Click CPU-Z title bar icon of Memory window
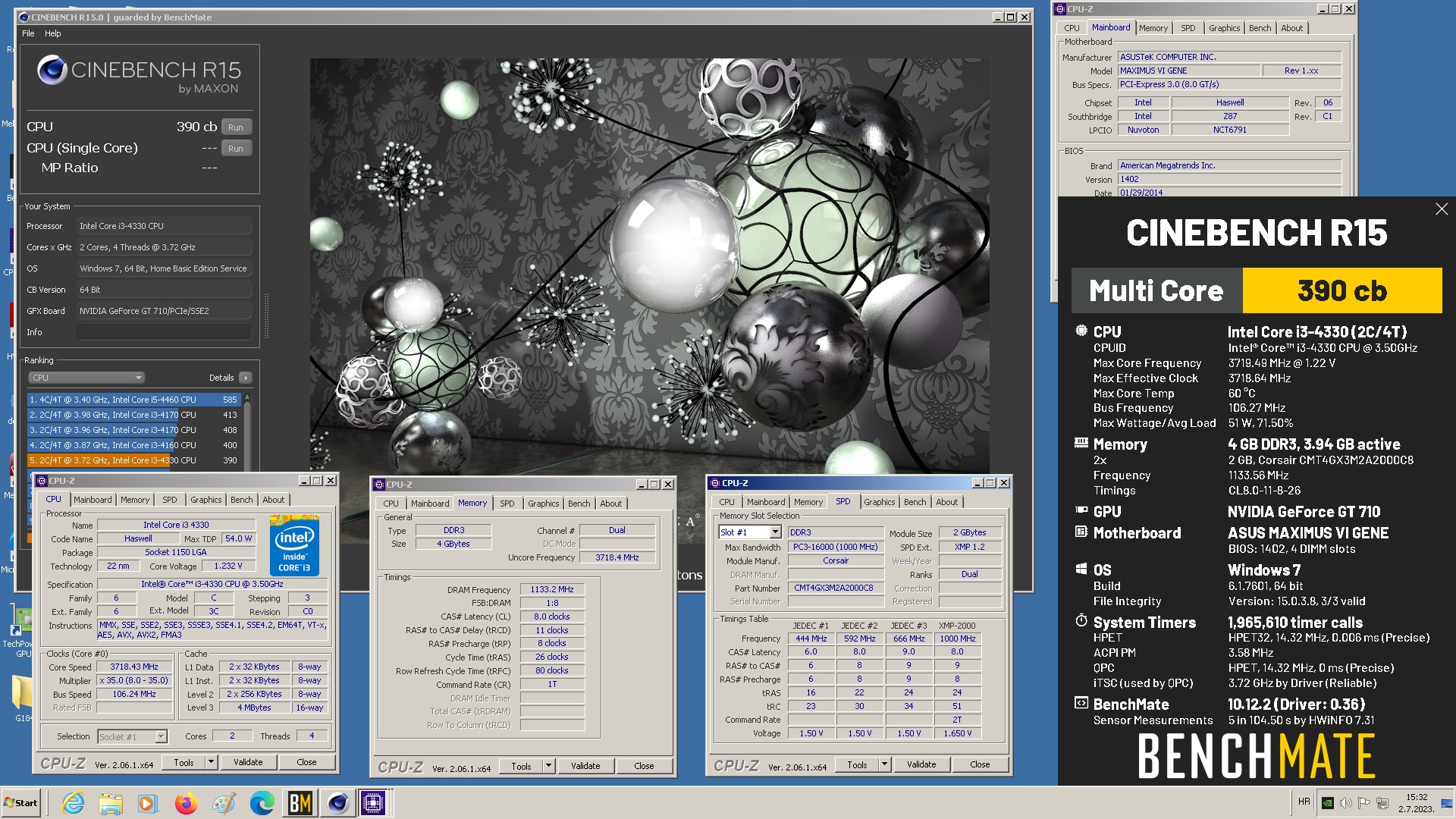Screen dimensions: 1456x819 (379, 485)
